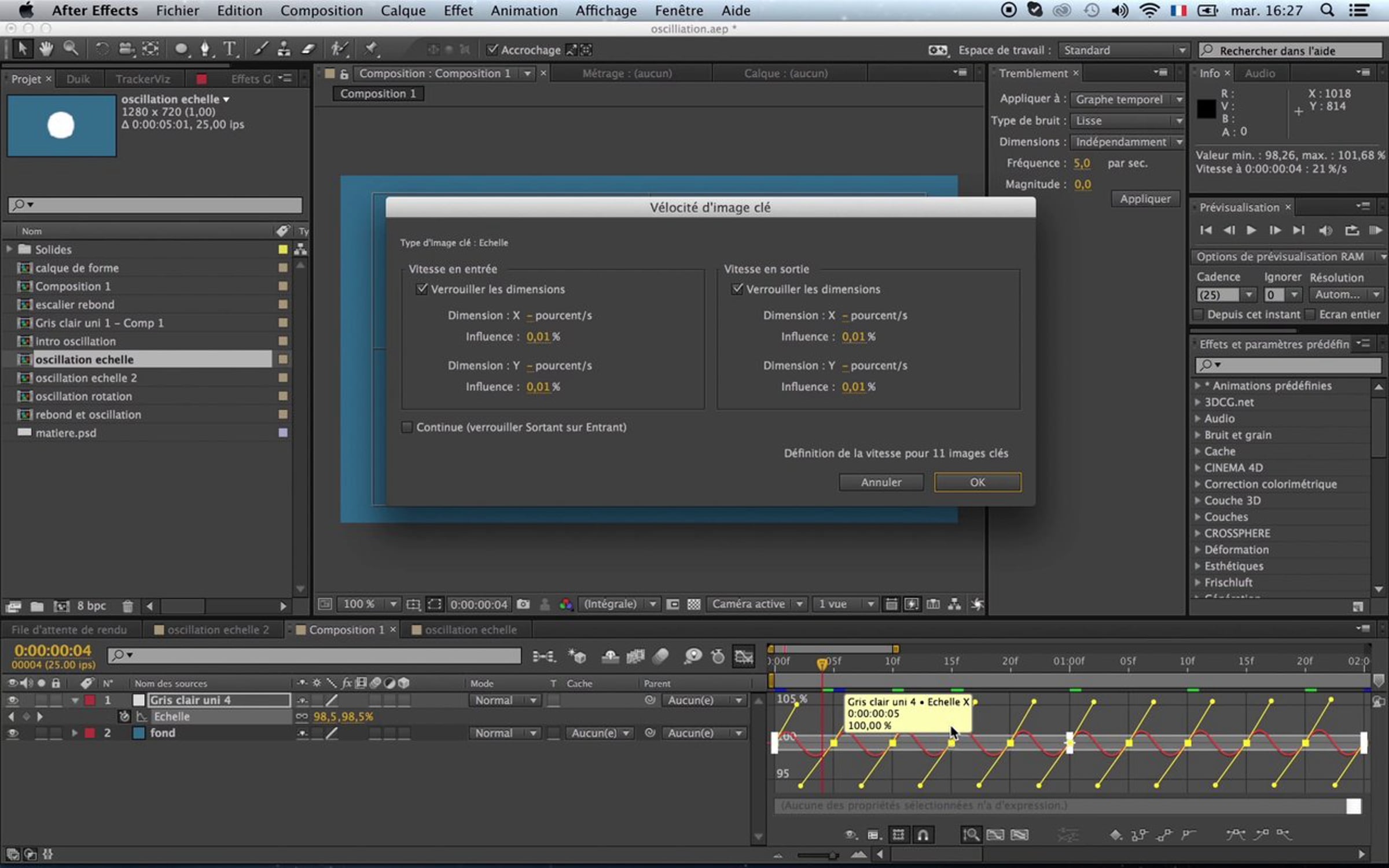
Task: Select the Puppet Pin tool
Action: [371, 49]
